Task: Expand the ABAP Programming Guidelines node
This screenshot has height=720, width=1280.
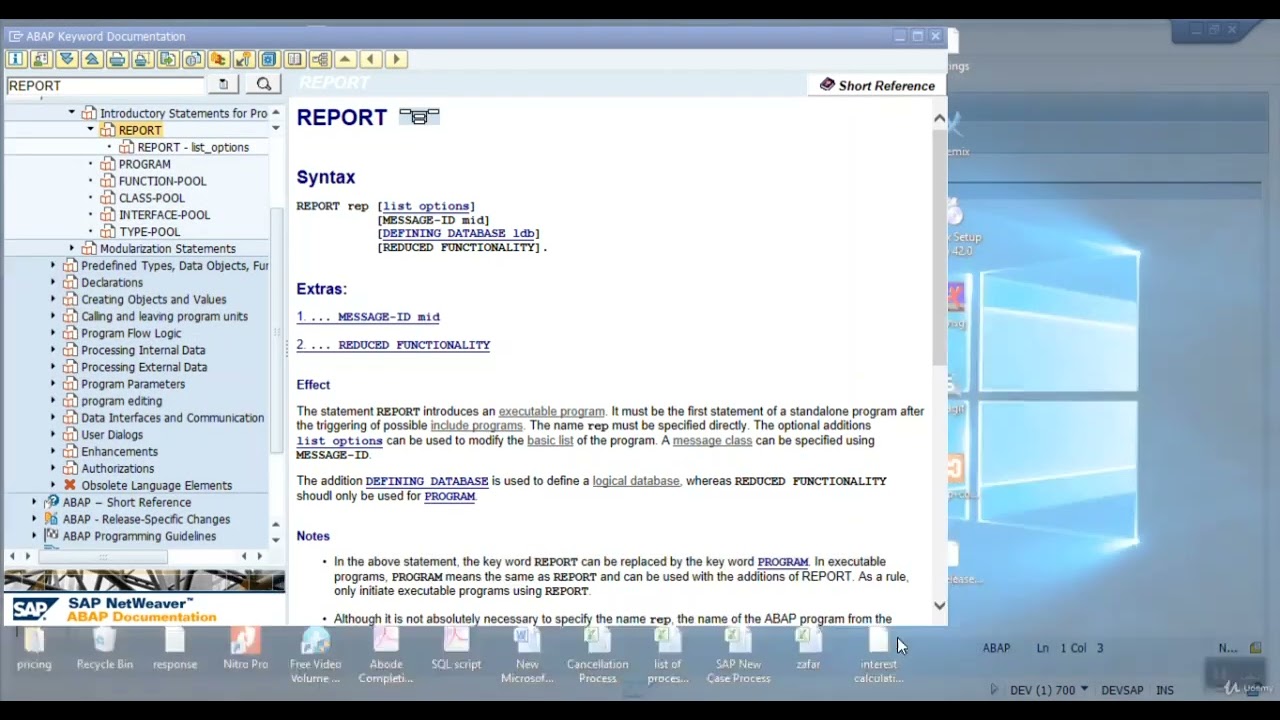Action: coord(34,536)
